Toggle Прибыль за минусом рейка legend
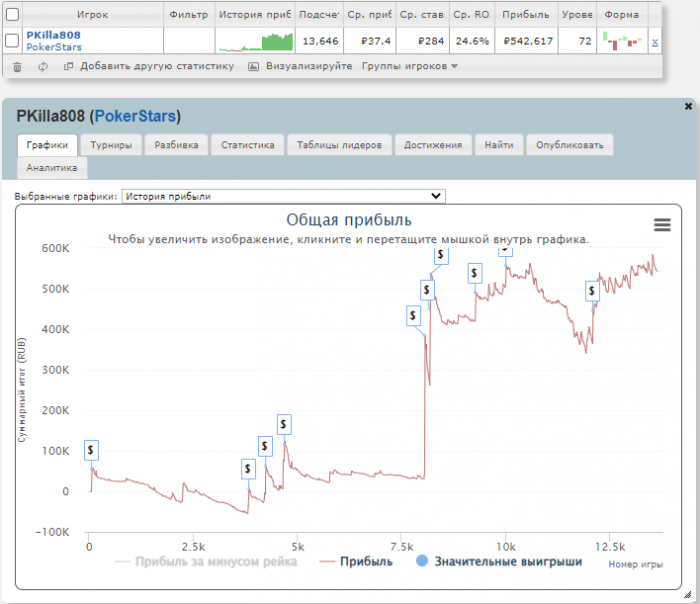 coord(206,562)
